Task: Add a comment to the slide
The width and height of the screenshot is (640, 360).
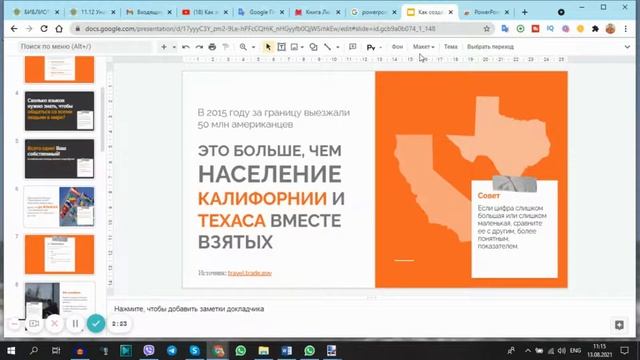Action: point(352,47)
